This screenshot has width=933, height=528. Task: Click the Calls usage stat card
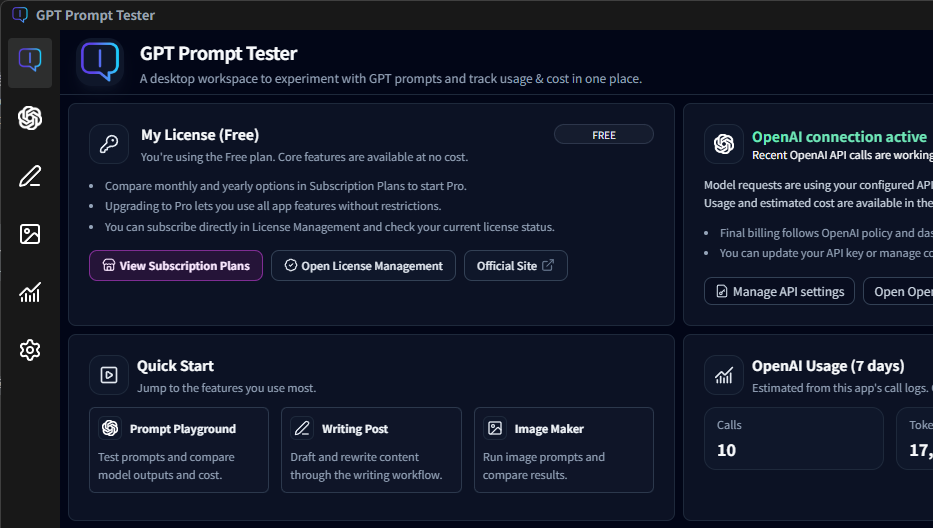[793, 438]
